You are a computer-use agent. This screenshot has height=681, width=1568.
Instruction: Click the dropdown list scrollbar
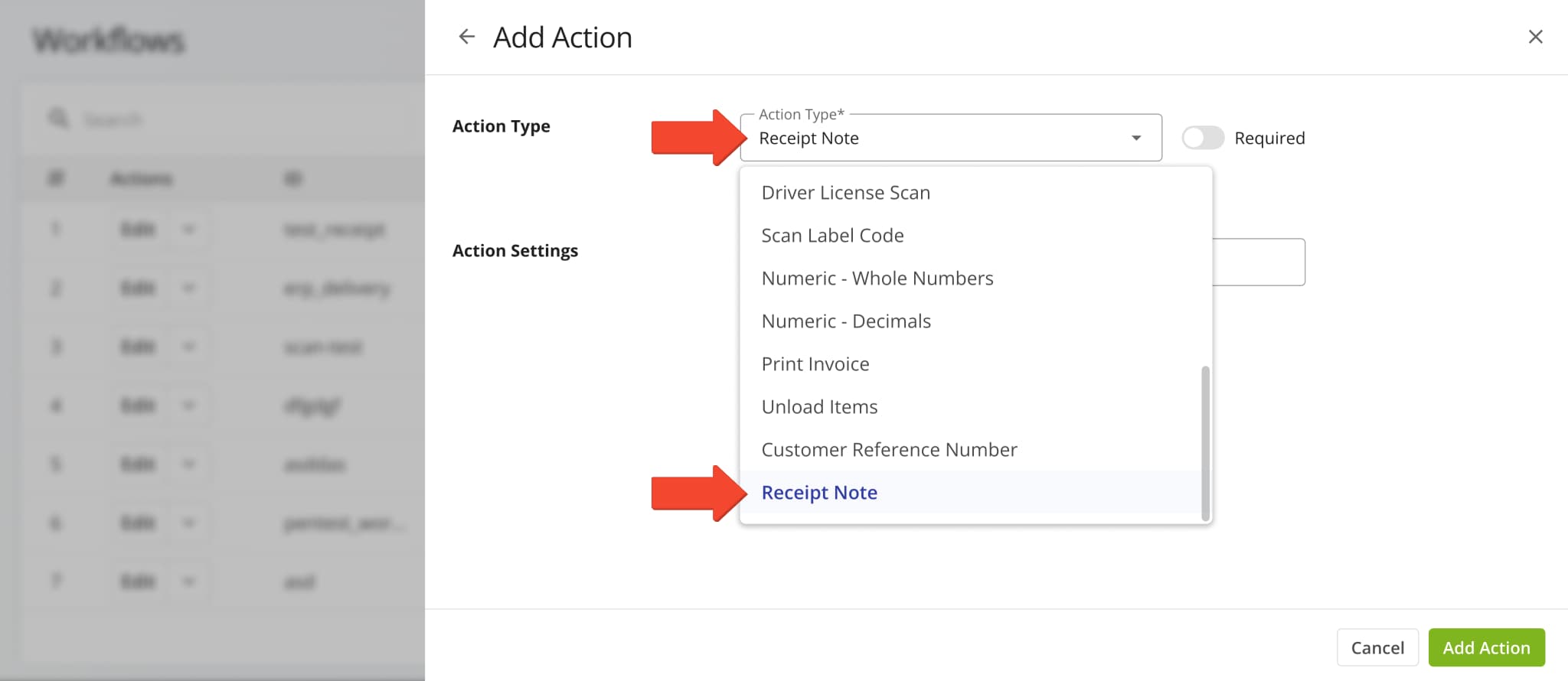(x=1205, y=442)
